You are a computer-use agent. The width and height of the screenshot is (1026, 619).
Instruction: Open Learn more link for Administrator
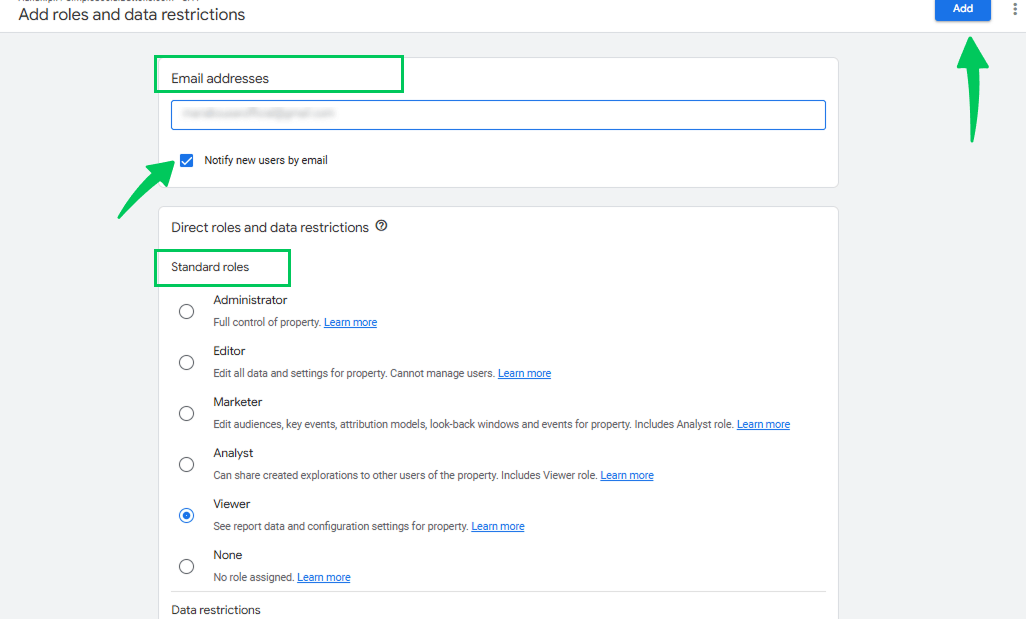(350, 322)
